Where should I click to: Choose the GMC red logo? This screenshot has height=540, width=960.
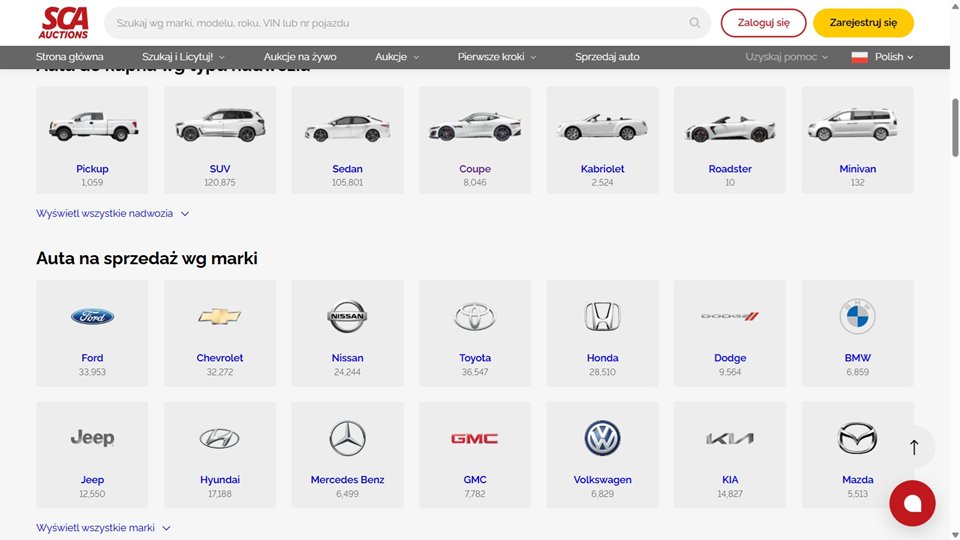pyautogui.click(x=474, y=438)
